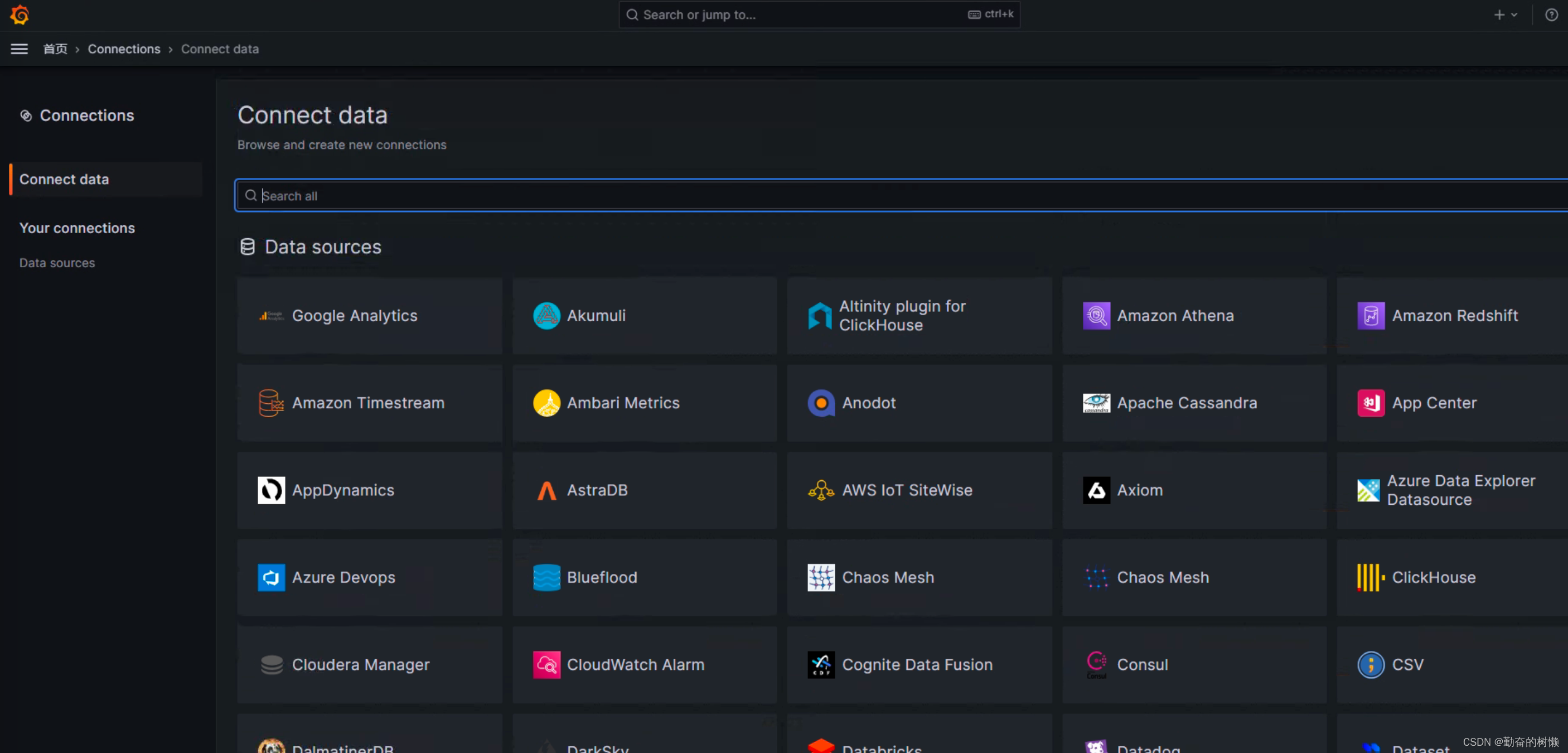
Task: Go to Connections breadcrumb
Action: tap(124, 49)
